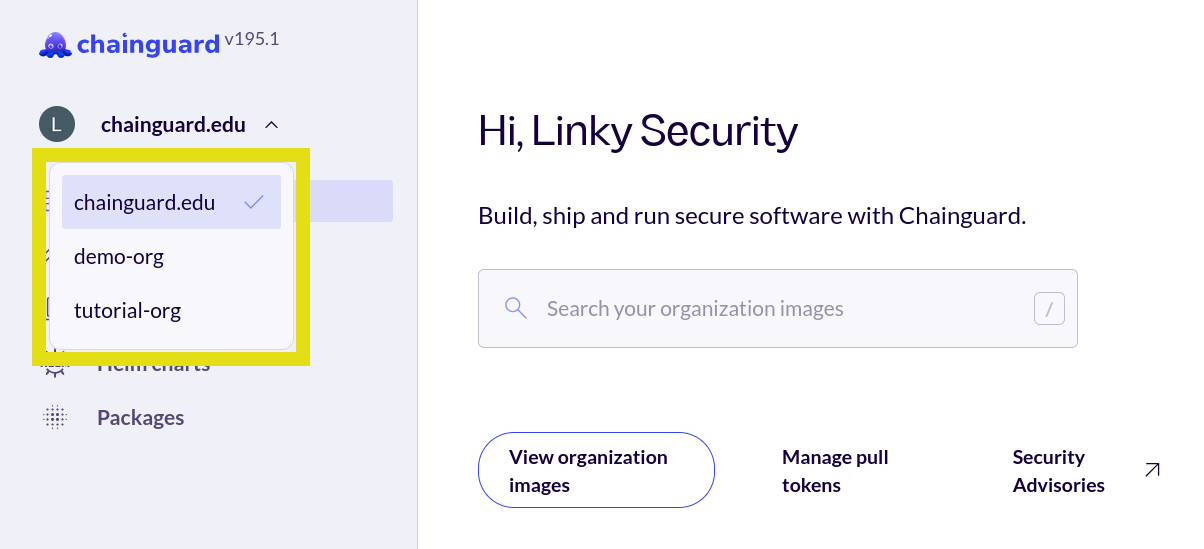
Task: Switch to the tutorial-org organization
Action: point(127,311)
